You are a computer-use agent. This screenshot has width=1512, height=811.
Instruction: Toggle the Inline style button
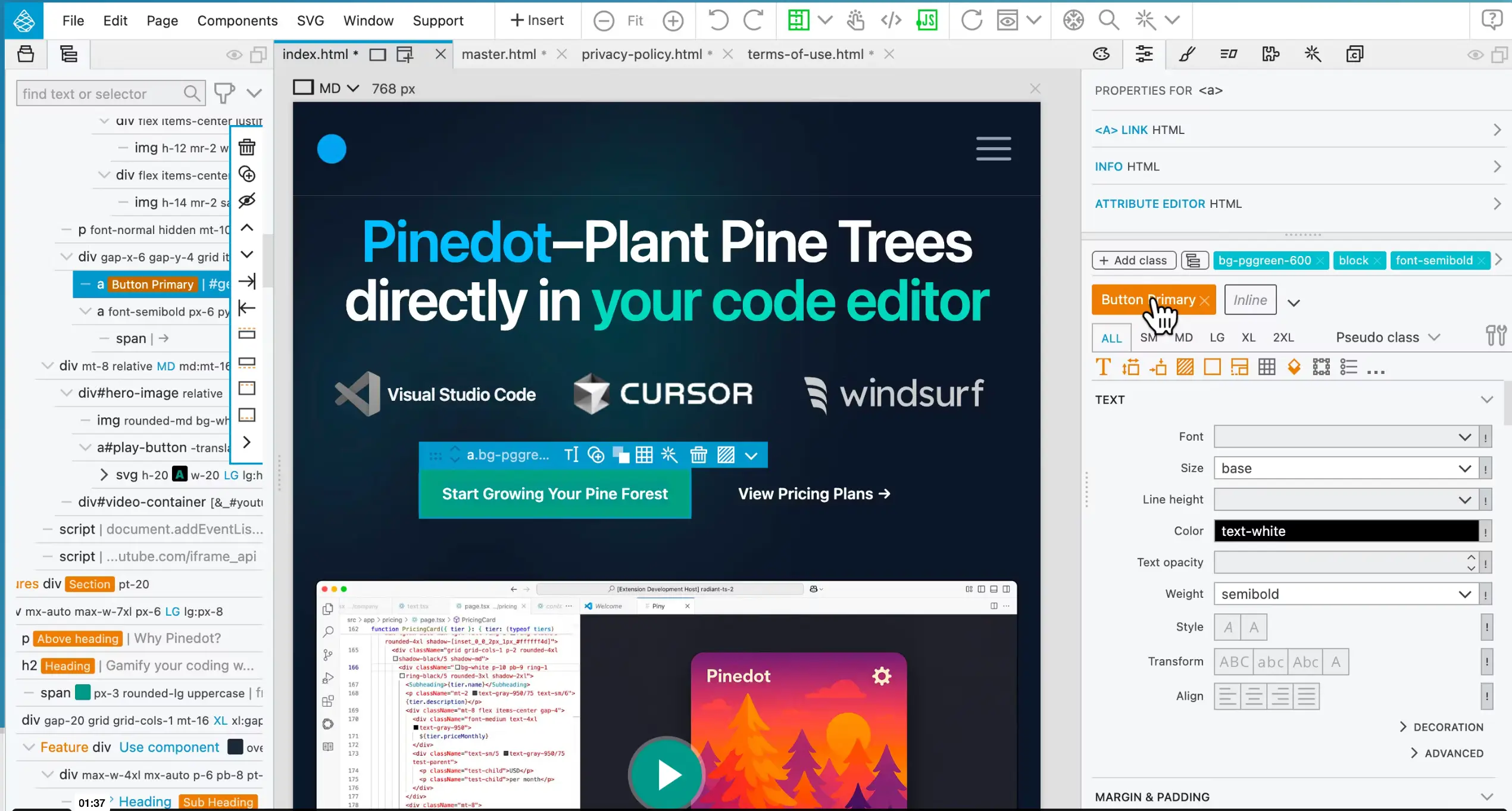[1250, 300]
